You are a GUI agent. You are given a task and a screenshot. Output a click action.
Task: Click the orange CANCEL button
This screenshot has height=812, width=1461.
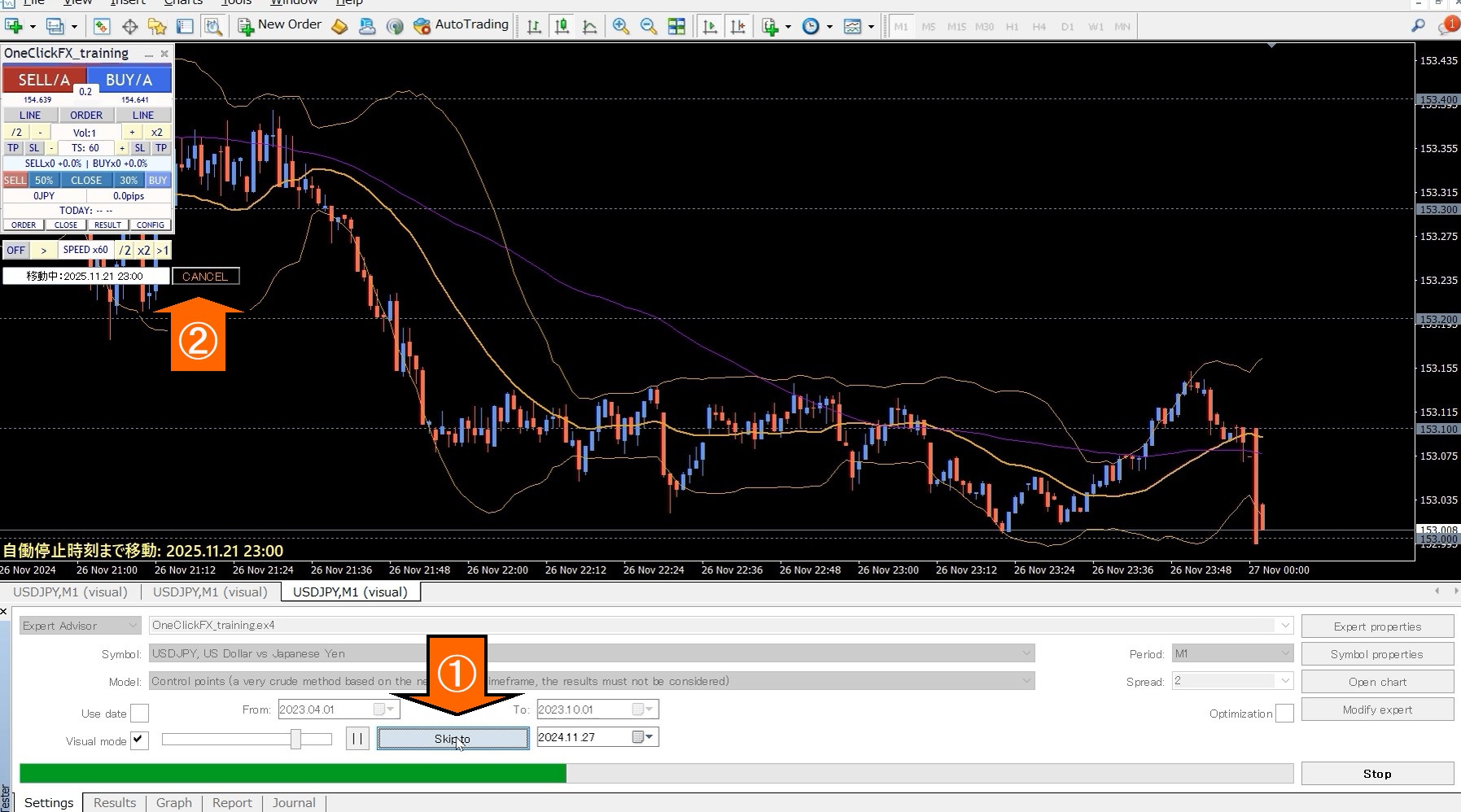click(205, 277)
